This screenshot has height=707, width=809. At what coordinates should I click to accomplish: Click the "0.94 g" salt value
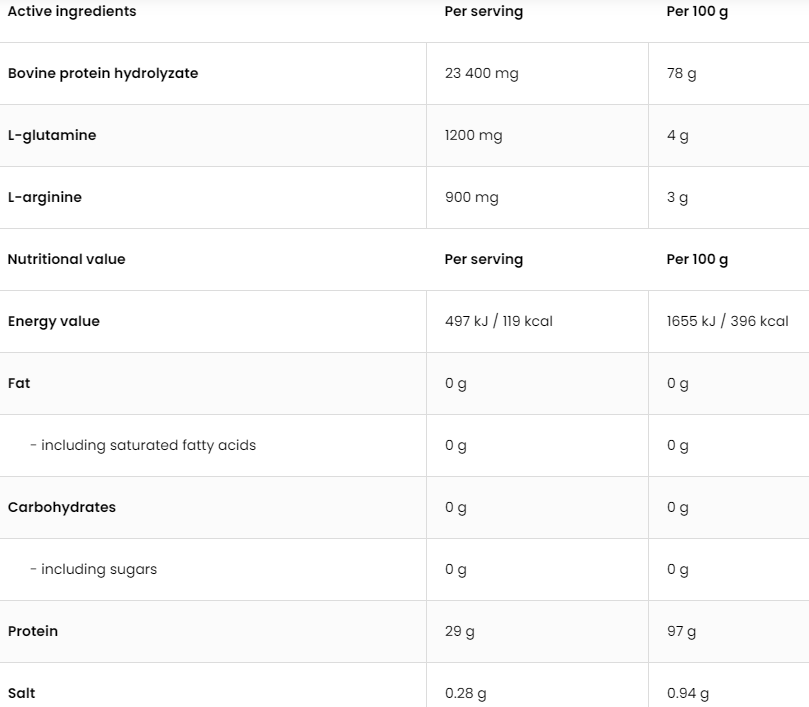[x=687, y=693]
